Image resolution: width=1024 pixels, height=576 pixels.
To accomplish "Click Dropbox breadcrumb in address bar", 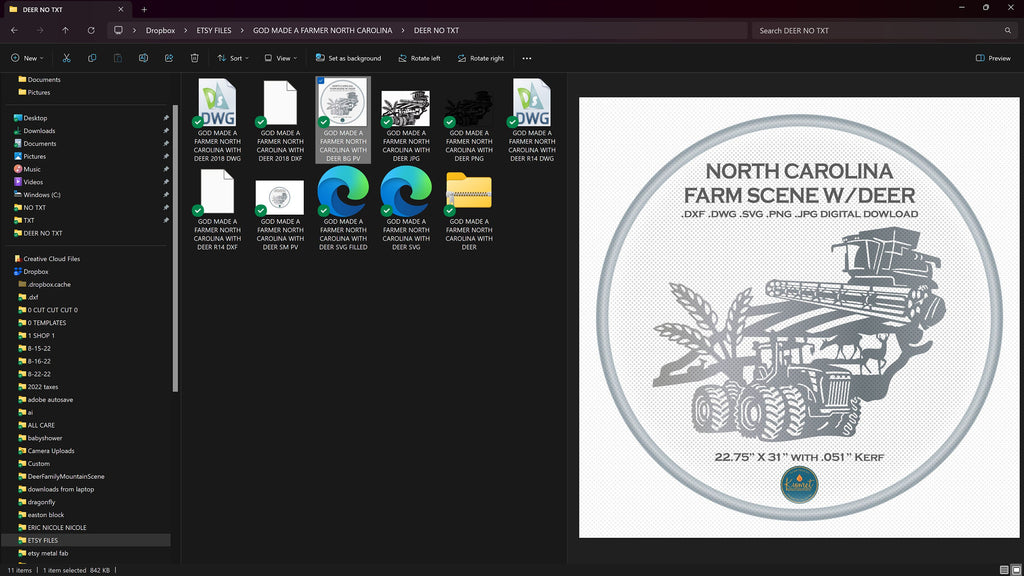I will pyautogui.click(x=160, y=30).
